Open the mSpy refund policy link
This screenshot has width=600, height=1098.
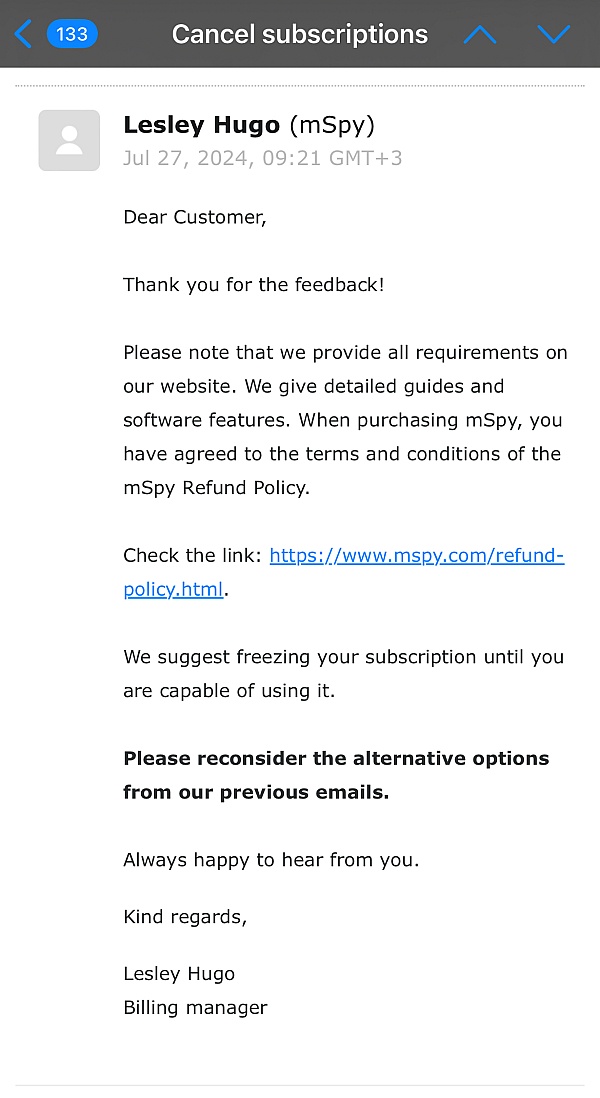coord(416,556)
